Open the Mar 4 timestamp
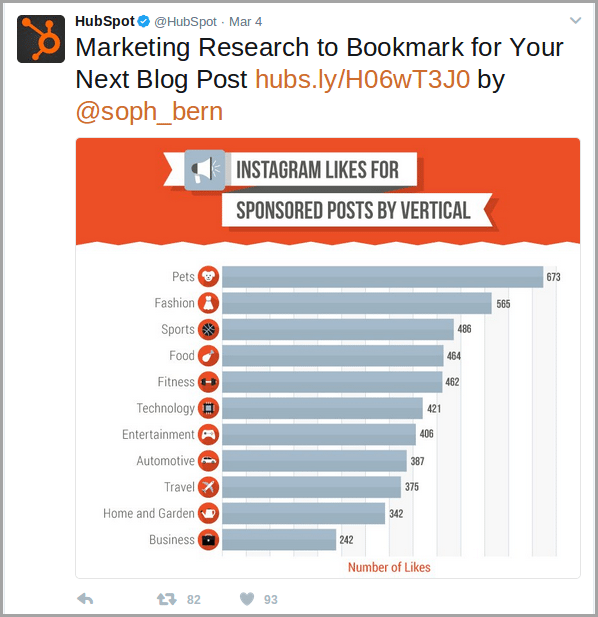 pyautogui.click(x=245, y=22)
